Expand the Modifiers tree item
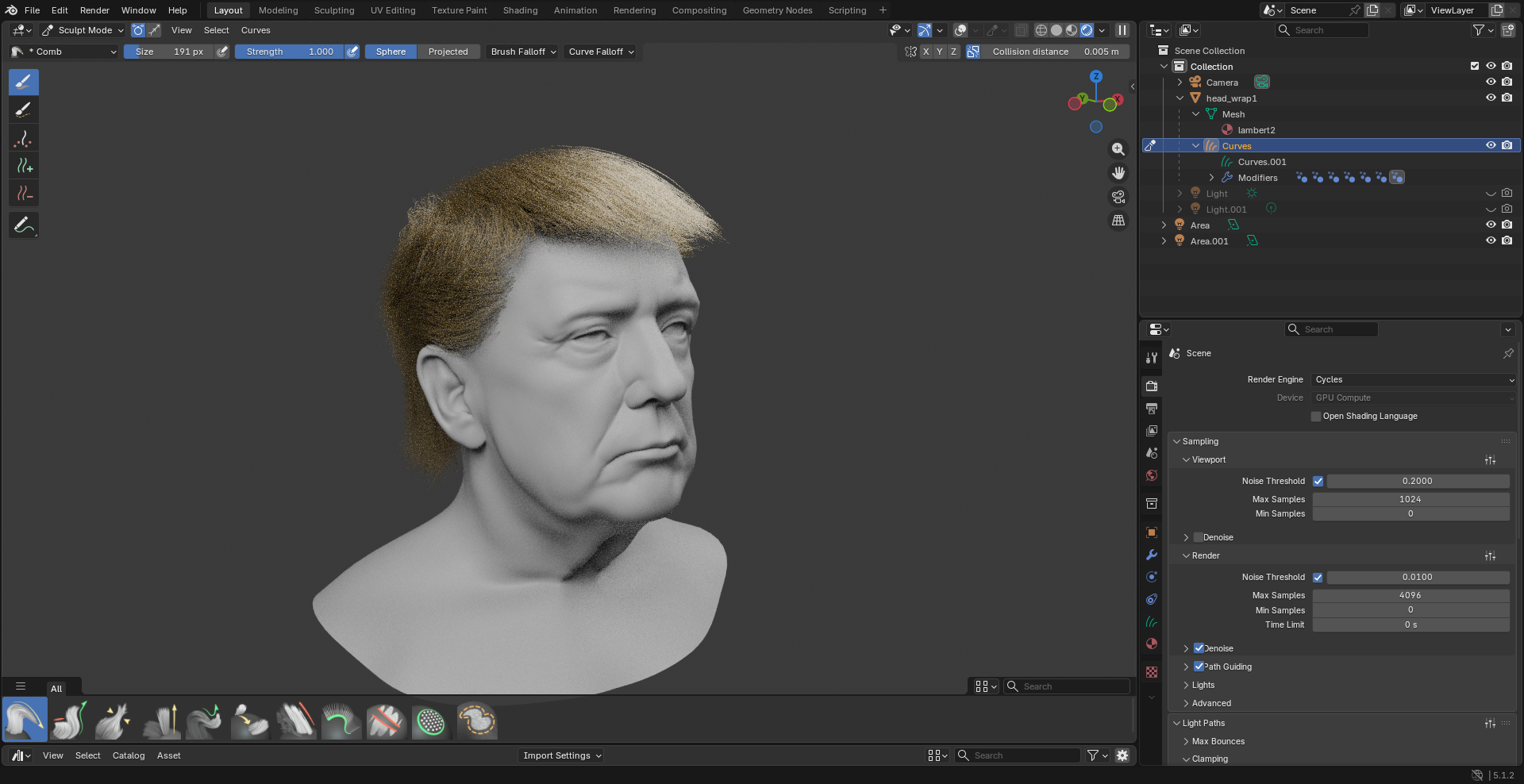The width and height of the screenshot is (1524, 784). click(x=1211, y=178)
